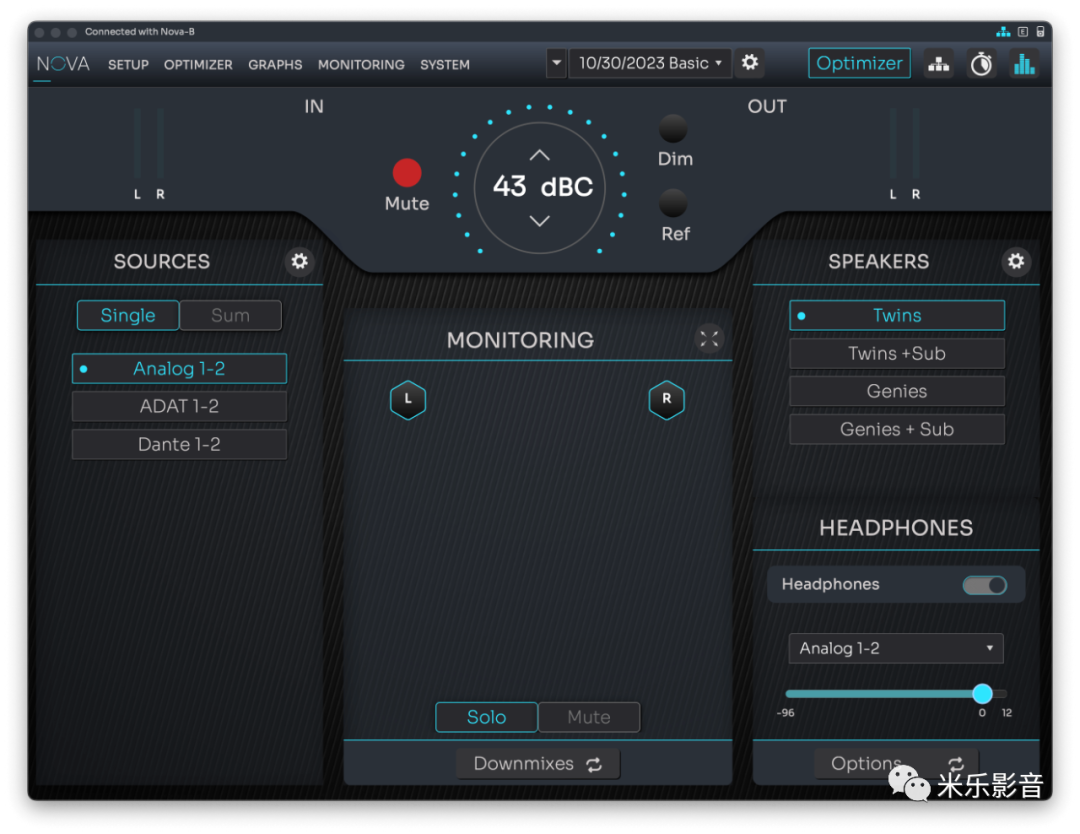This screenshot has width=1080, height=834.
Task: Open the network devices icon
Action: pos(938,64)
